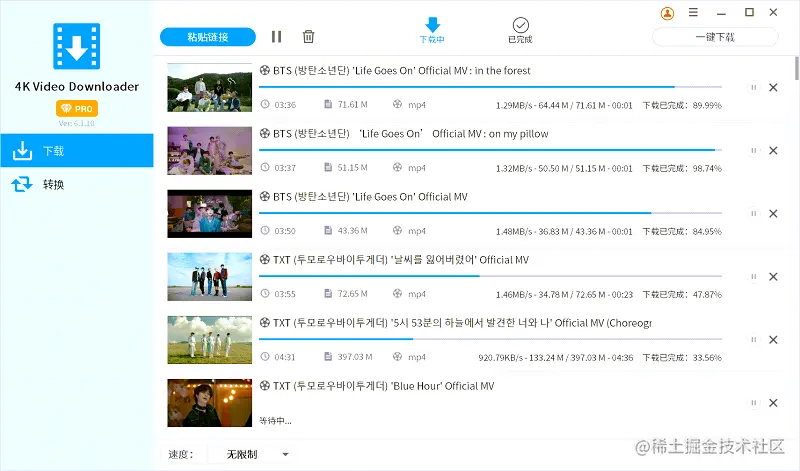
Task: Click the 920.79KB/s speed readout
Action: [x=501, y=358]
